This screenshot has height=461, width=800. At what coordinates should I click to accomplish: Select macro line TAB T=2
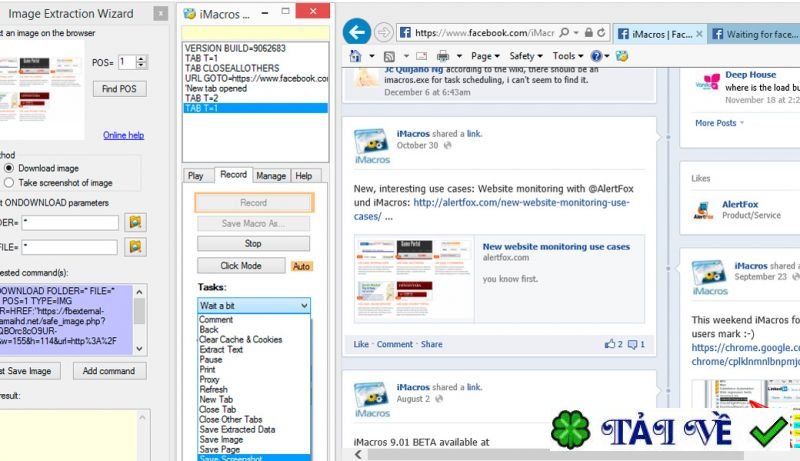point(255,98)
